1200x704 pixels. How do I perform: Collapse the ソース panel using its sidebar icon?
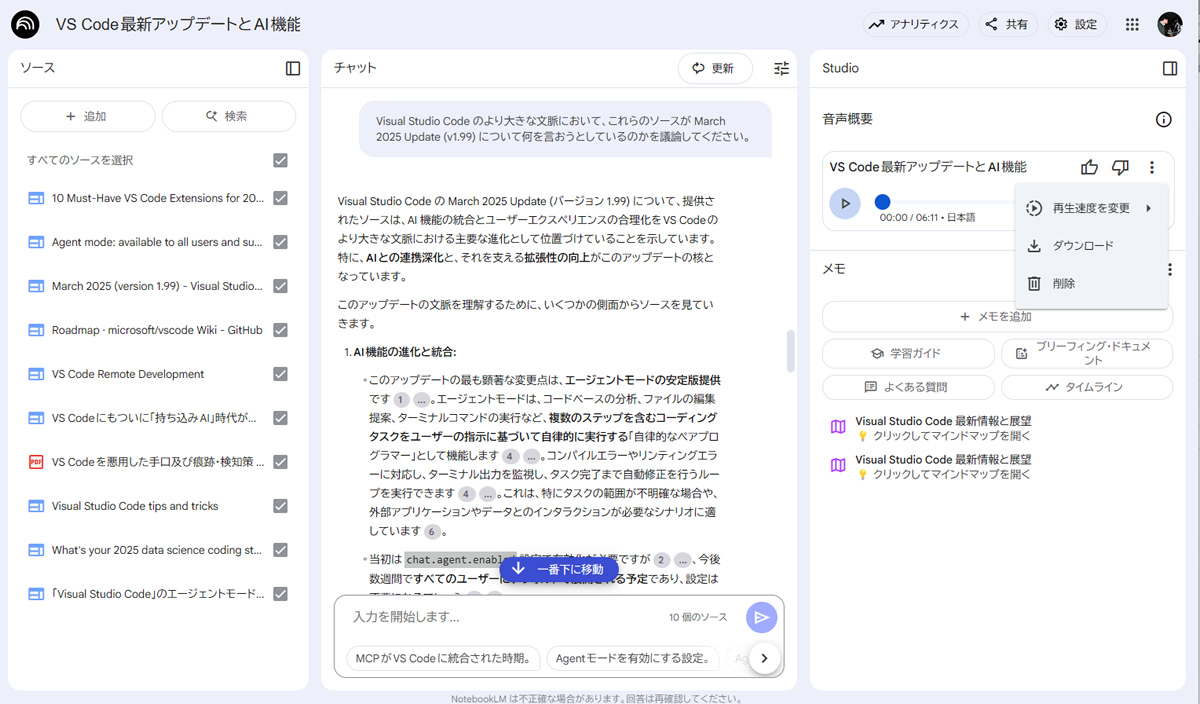293,68
